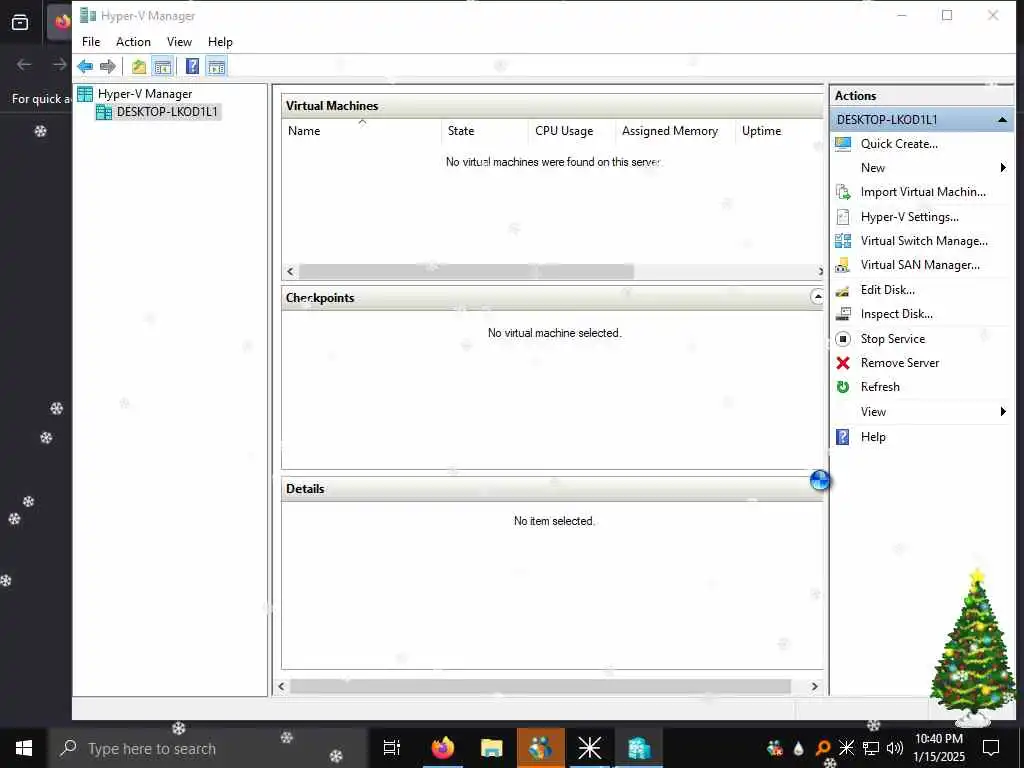Open the Help menu in menu bar

click(220, 42)
